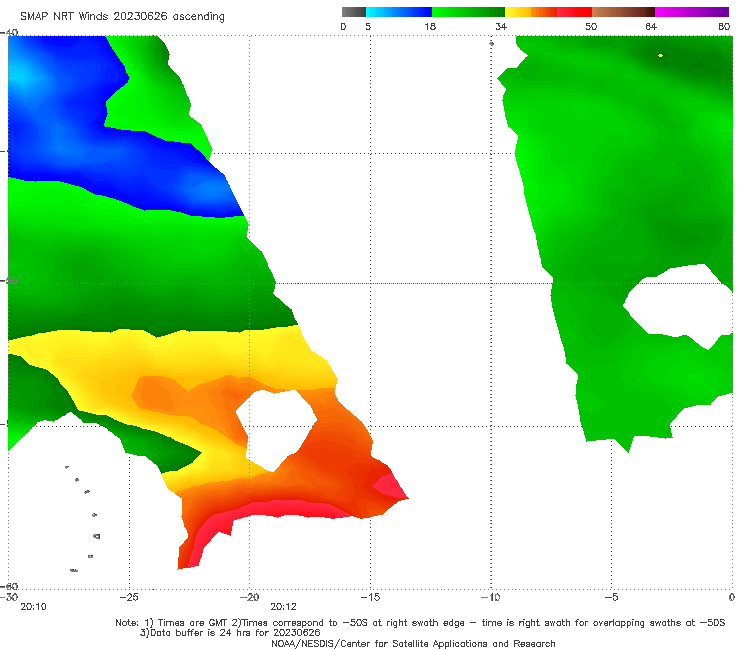The image size is (740, 650).
Task: Click the color bar label '18'
Action: (430, 26)
